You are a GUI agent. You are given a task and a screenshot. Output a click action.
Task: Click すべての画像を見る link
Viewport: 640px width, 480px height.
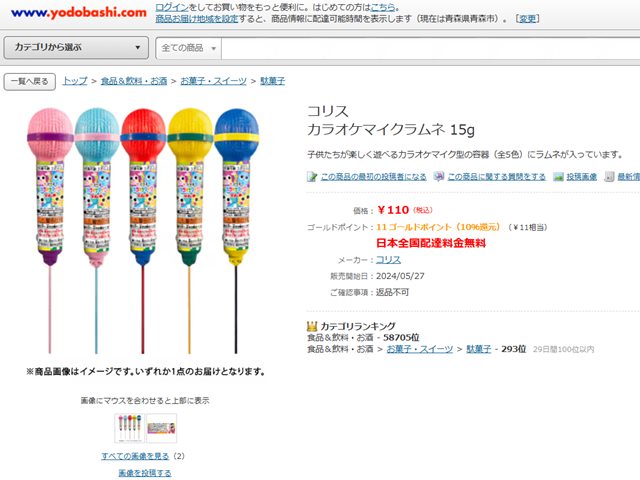pyautogui.click(x=135, y=456)
